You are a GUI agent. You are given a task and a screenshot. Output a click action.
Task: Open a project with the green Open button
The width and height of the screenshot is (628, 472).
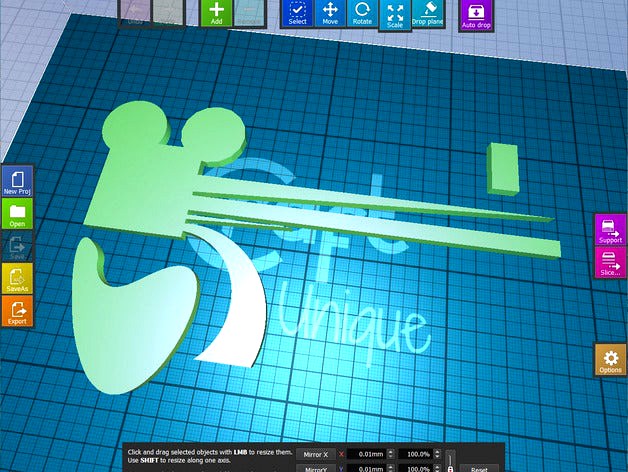17,214
